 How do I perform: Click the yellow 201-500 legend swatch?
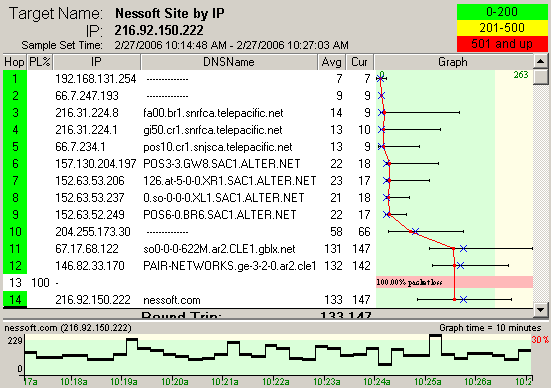502,28
